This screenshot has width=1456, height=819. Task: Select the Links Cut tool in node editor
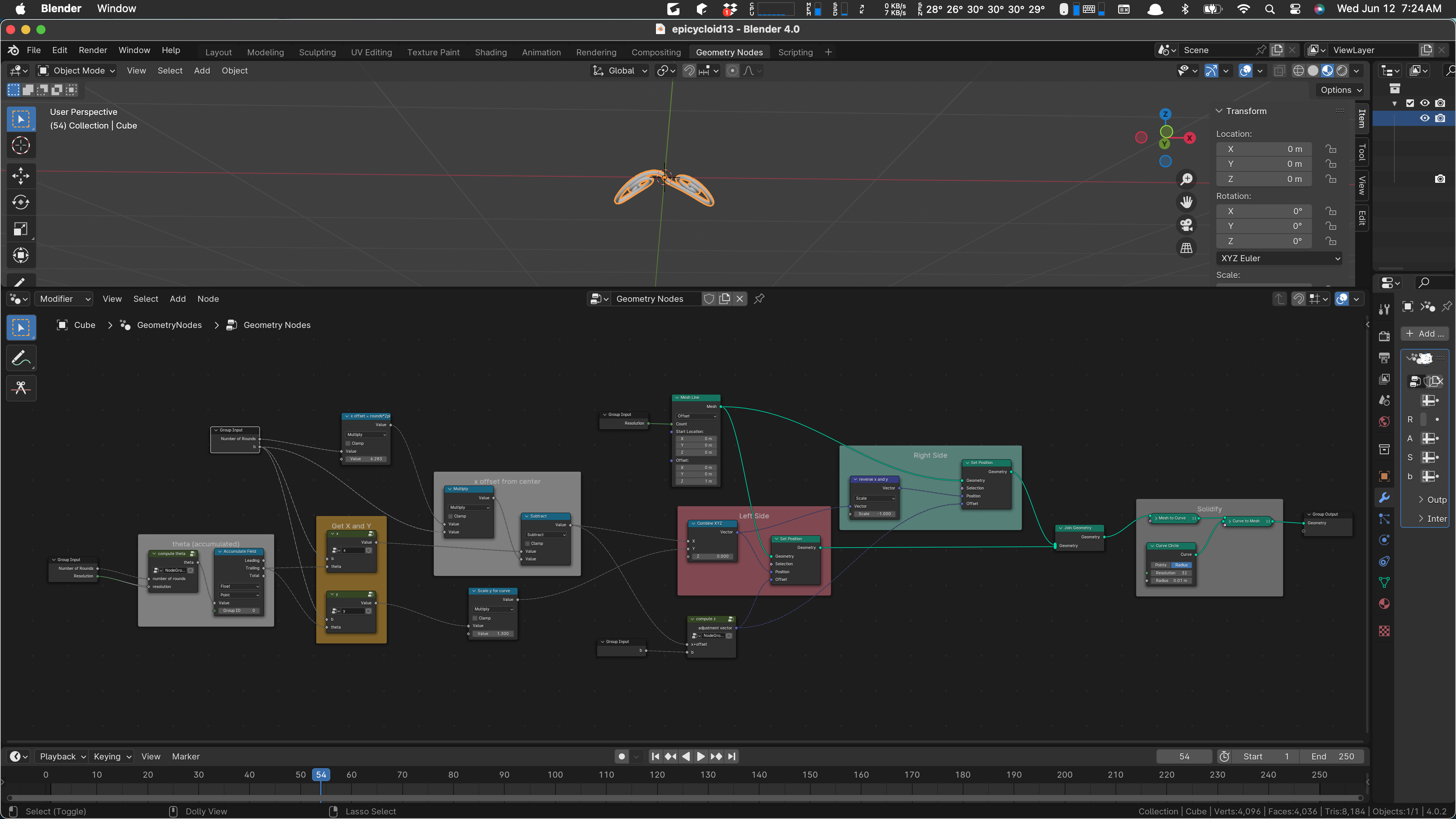tap(21, 388)
